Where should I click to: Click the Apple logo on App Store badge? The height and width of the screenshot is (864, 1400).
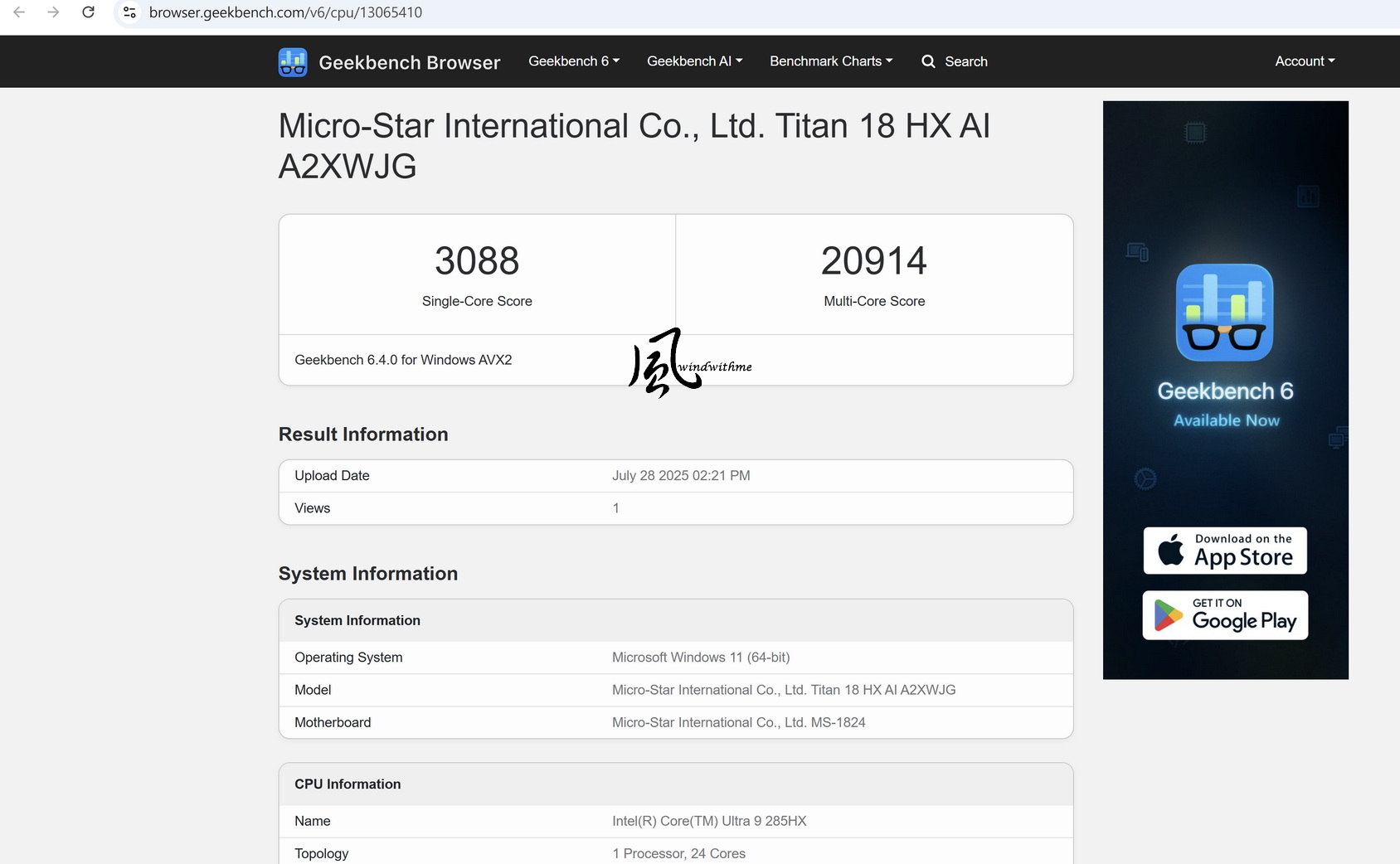click(x=1171, y=550)
